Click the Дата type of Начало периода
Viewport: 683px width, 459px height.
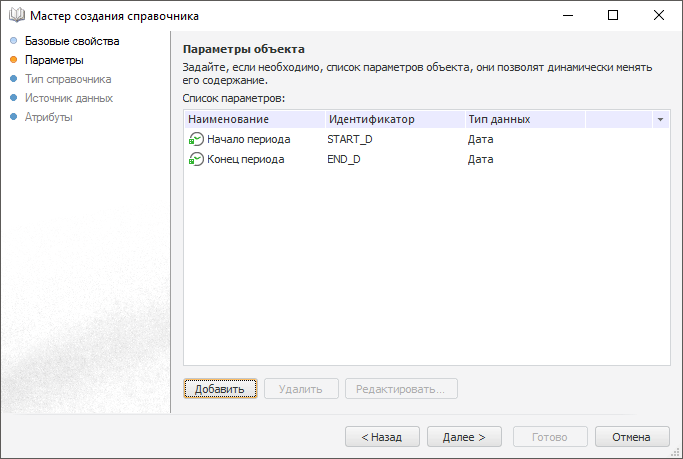481,139
